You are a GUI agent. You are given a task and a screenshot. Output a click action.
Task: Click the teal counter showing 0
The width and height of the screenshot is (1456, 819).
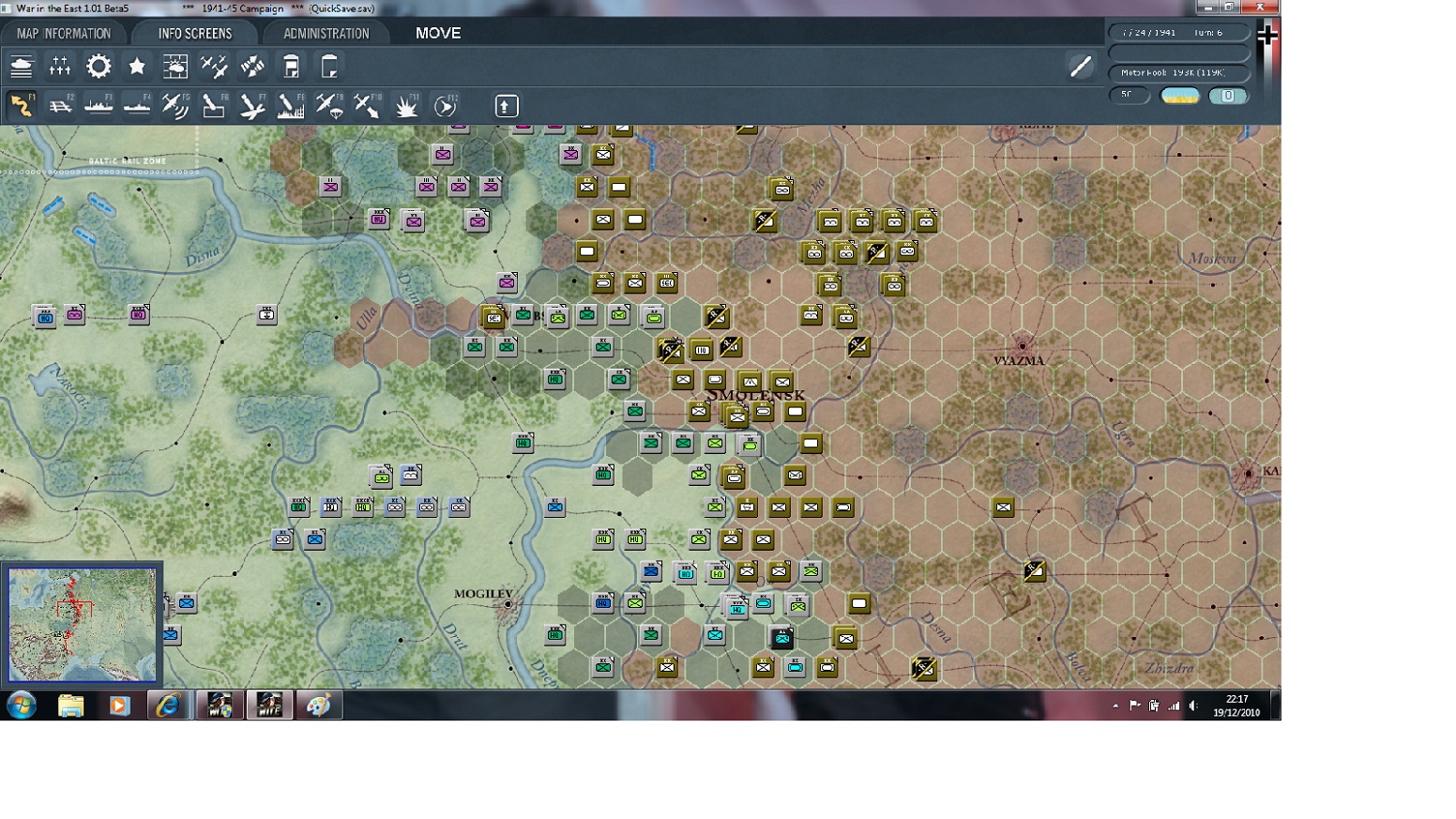click(1228, 96)
